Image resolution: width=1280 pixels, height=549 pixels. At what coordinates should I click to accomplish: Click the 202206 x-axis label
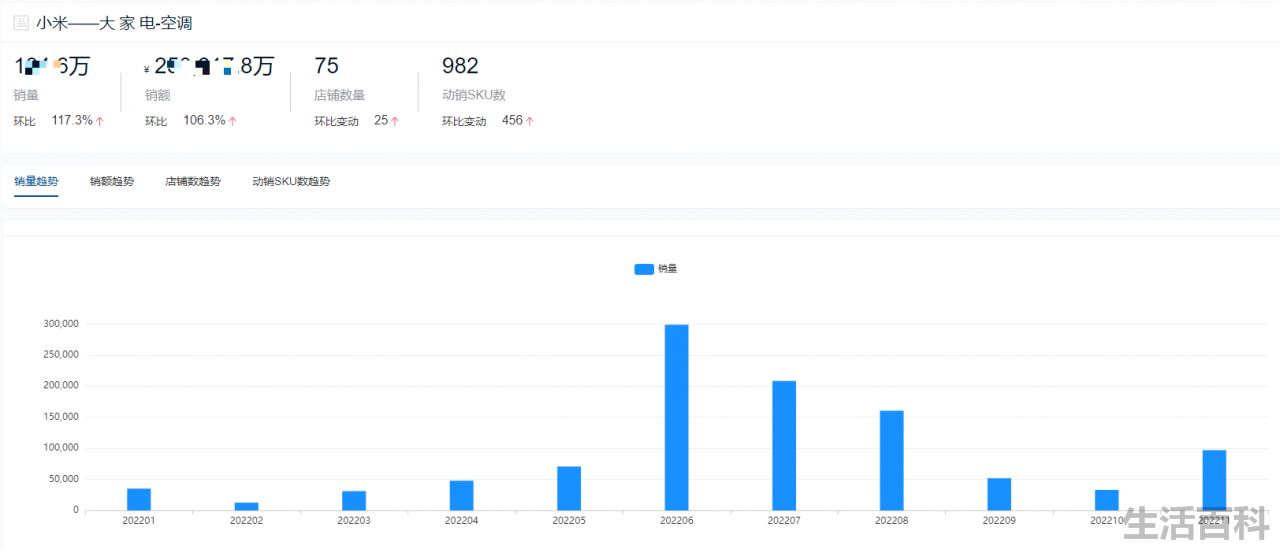pyautogui.click(x=677, y=521)
